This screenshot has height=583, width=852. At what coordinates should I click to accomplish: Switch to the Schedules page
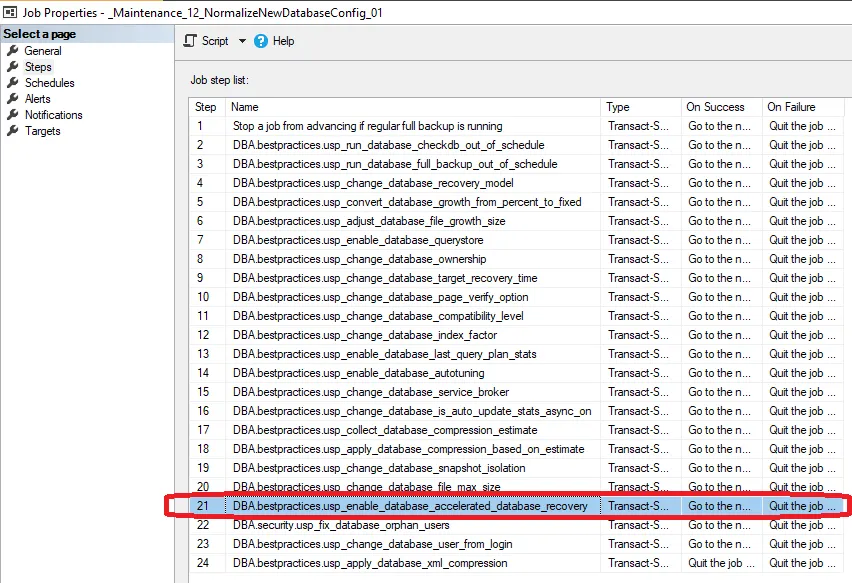click(49, 83)
